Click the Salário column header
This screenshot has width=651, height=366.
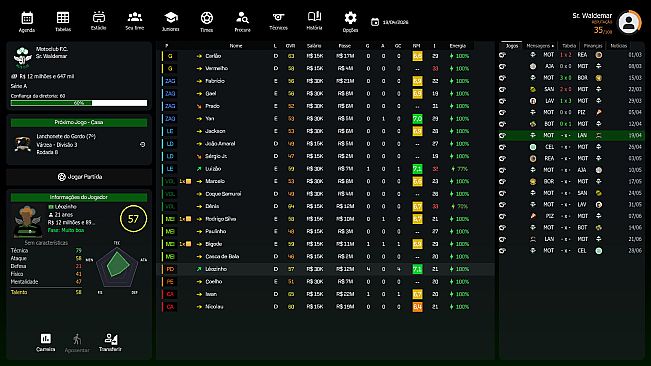pyautogui.click(x=314, y=46)
